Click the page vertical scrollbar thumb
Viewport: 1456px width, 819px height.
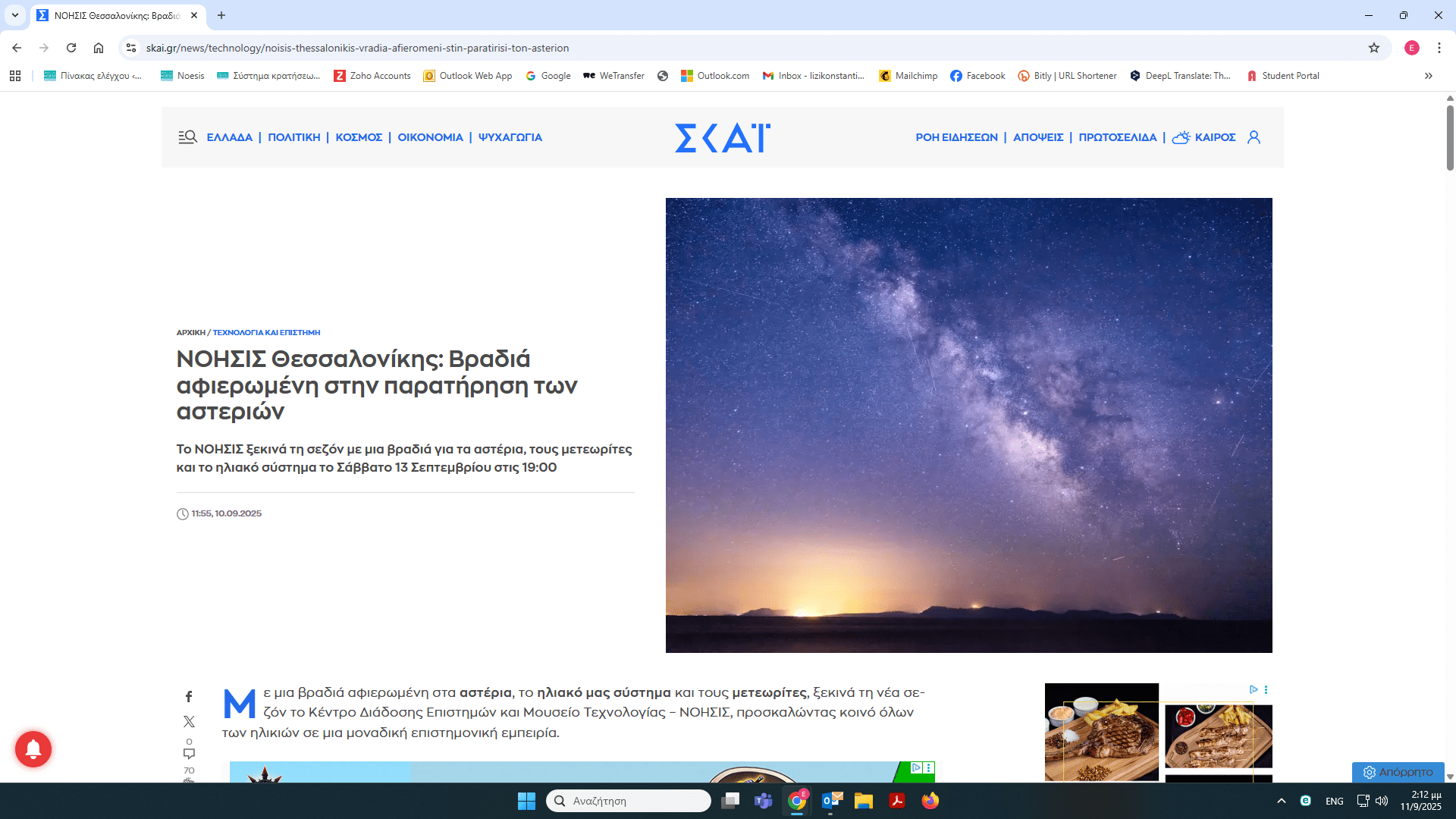[x=1449, y=136]
